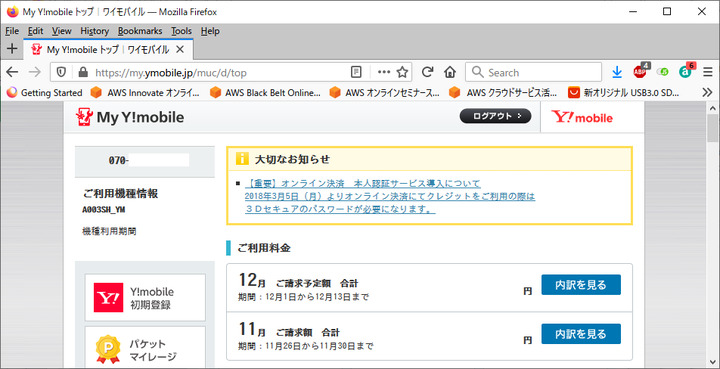Select the A003SH_YM device model text
The height and width of the screenshot is (369, 720).
point(104,210)
